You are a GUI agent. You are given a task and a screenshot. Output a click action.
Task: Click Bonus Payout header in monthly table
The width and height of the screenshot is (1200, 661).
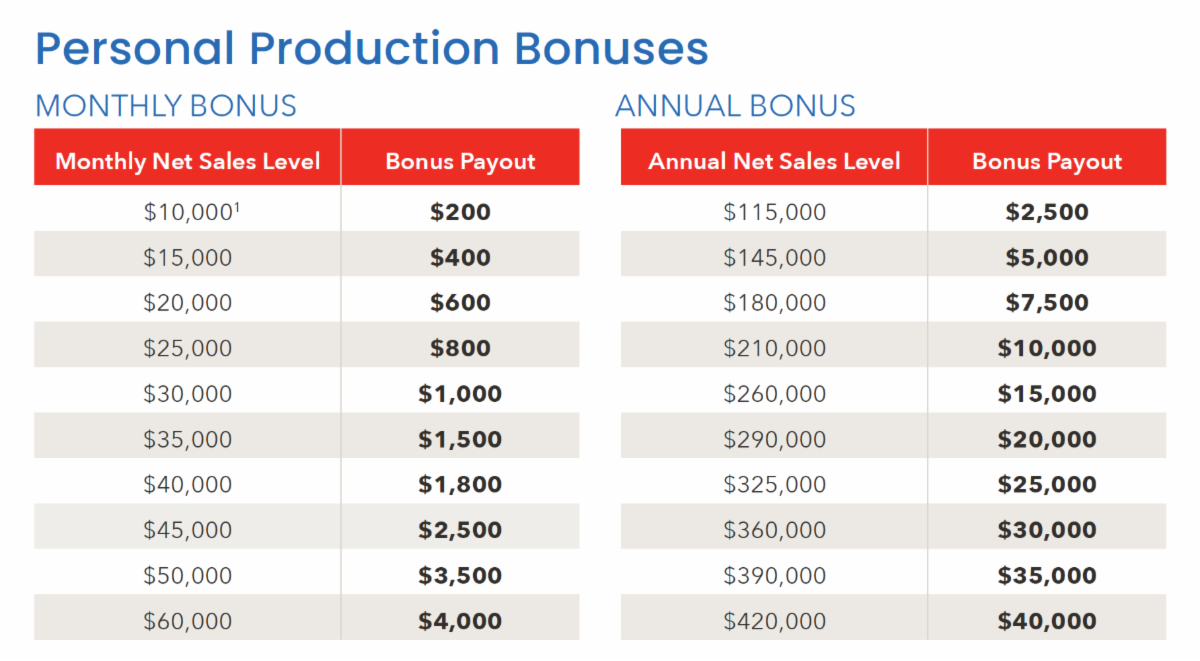point(460,161)
